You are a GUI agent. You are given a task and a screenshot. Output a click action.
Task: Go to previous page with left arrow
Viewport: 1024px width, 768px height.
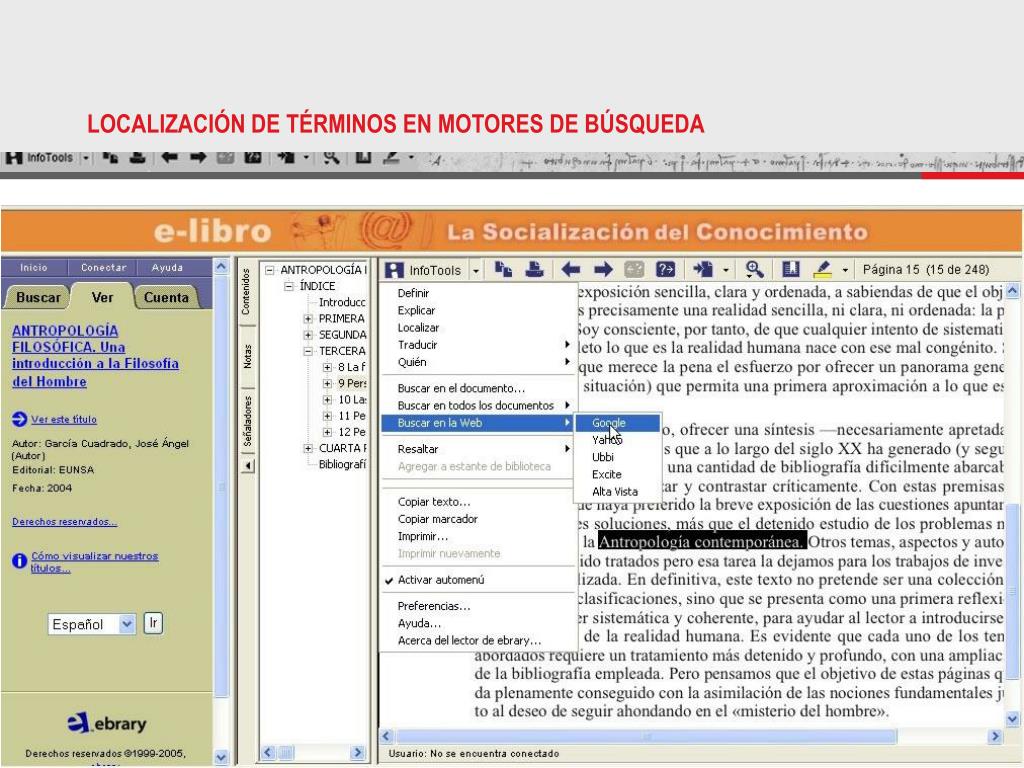coord(571,269)
